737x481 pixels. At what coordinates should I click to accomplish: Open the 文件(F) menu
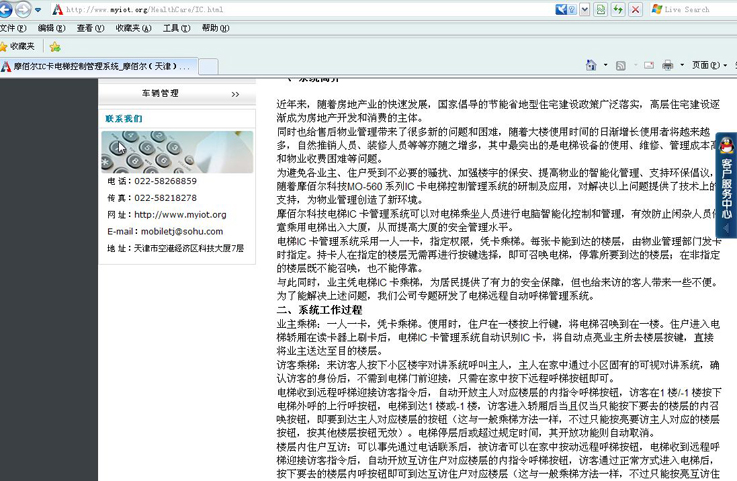pyautogui.click(x=13, y=28)
